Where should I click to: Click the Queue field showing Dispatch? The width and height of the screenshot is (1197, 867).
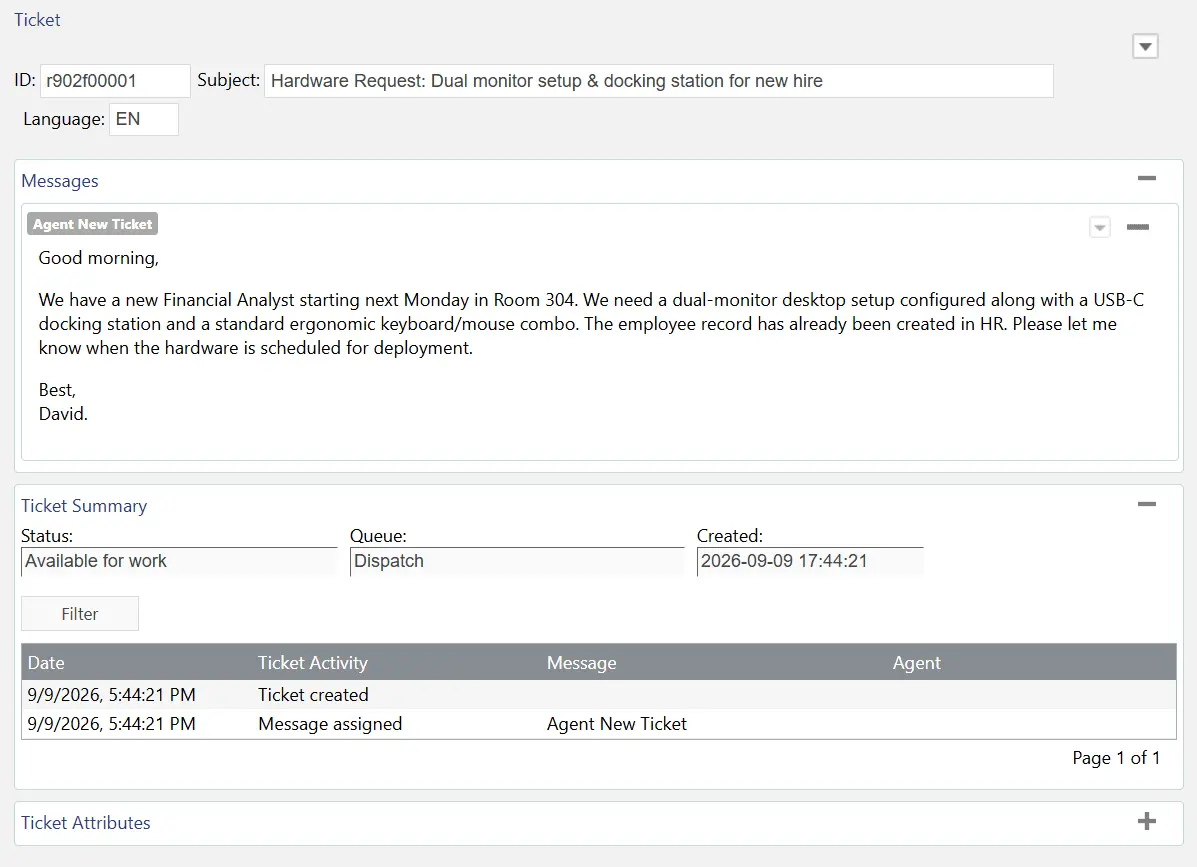(517, 562)
